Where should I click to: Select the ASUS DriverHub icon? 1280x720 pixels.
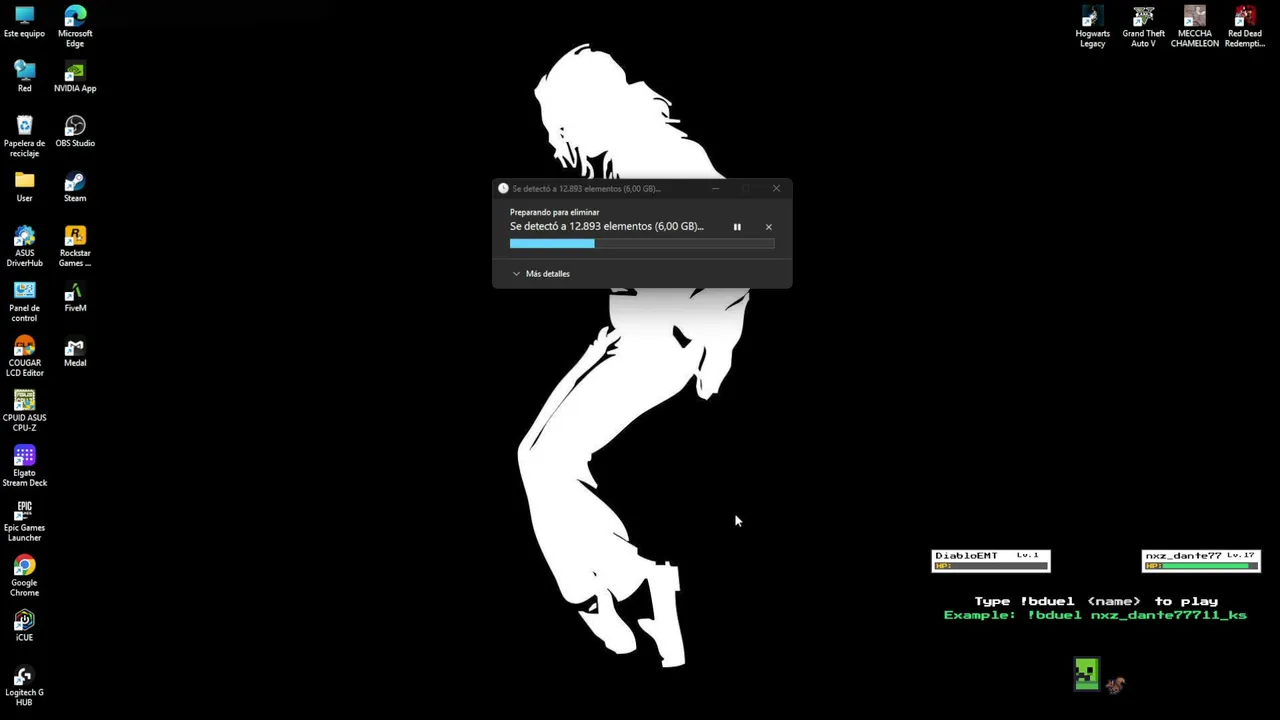tap(24, 246)
